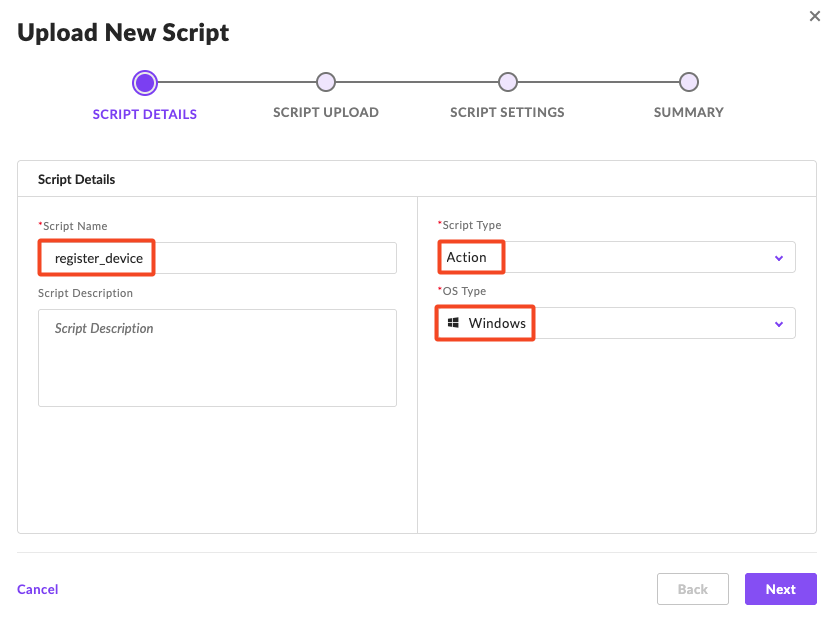Click into the Script Description text area
832x618 pixels.
point(217,357)
